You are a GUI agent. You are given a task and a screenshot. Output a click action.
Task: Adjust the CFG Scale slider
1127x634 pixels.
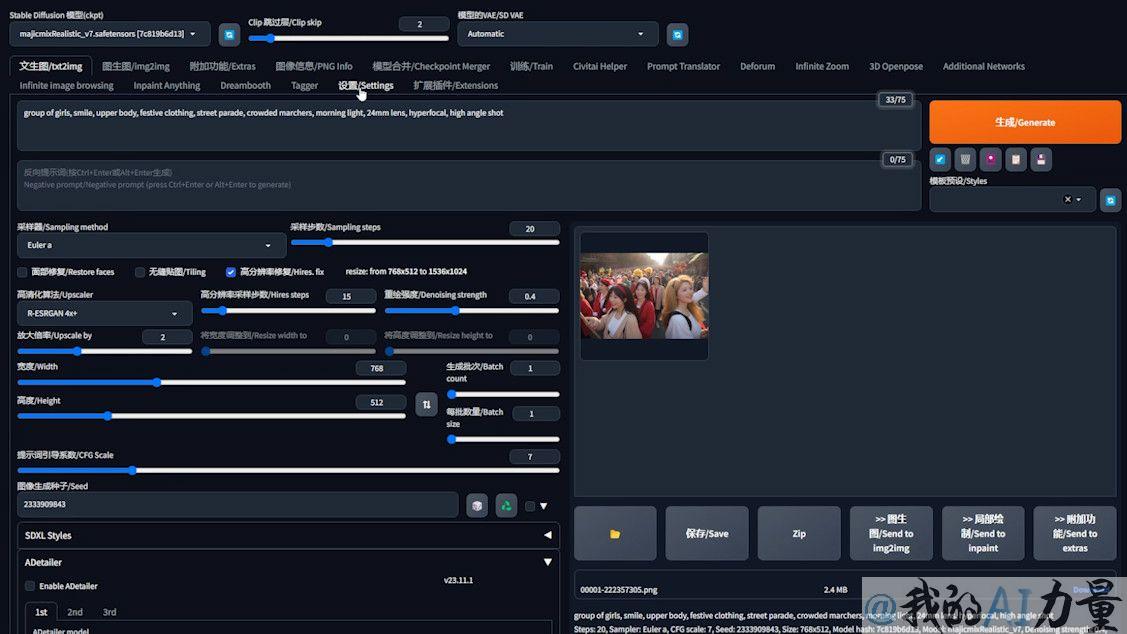tap(288, 471)
